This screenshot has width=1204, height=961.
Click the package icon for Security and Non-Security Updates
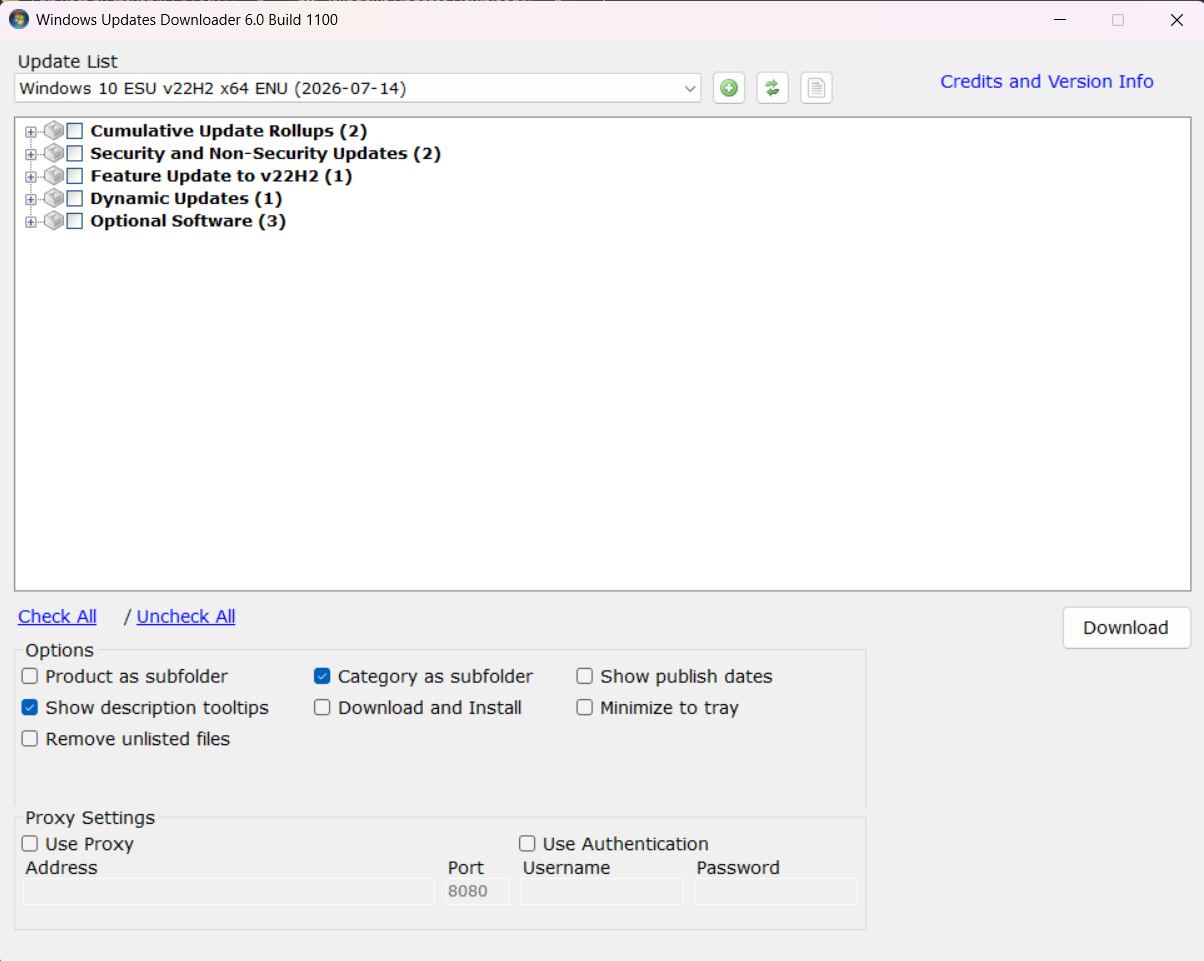point(54,153)
